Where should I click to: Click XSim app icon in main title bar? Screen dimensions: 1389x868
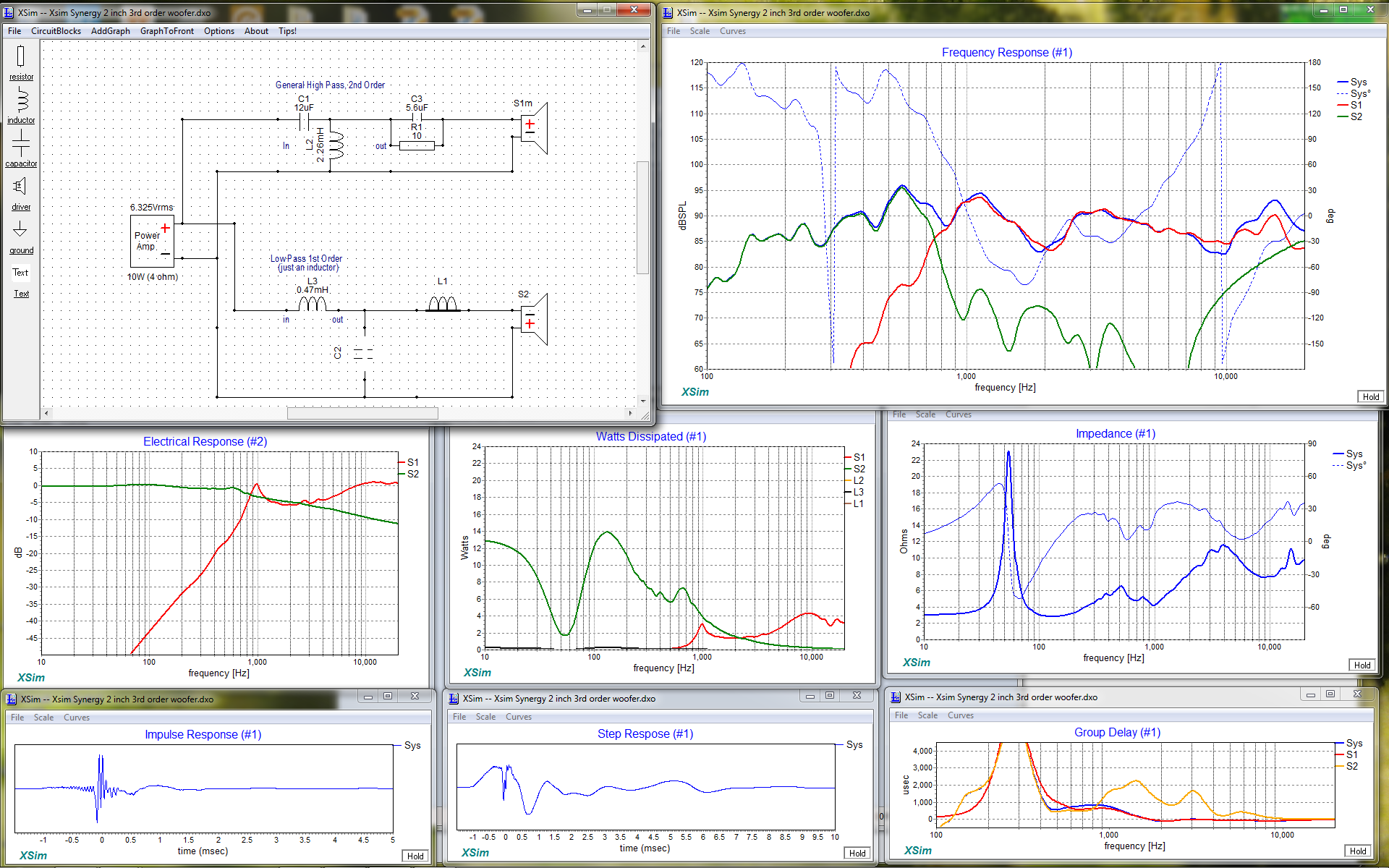click(x=9, y=12)
